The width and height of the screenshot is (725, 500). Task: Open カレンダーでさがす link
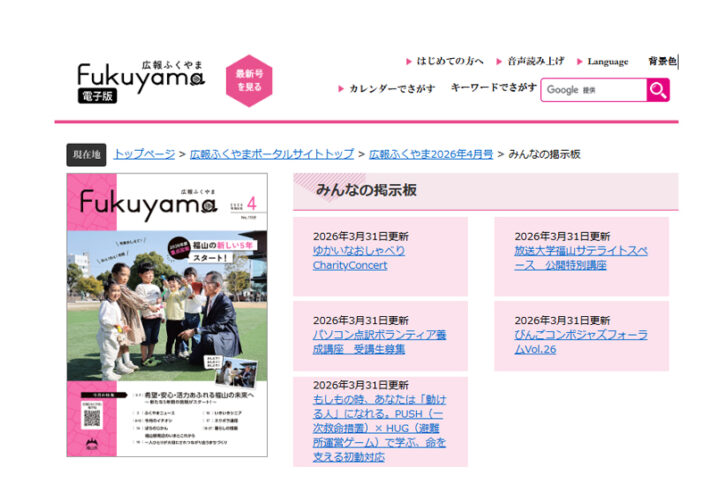point(391,89)
